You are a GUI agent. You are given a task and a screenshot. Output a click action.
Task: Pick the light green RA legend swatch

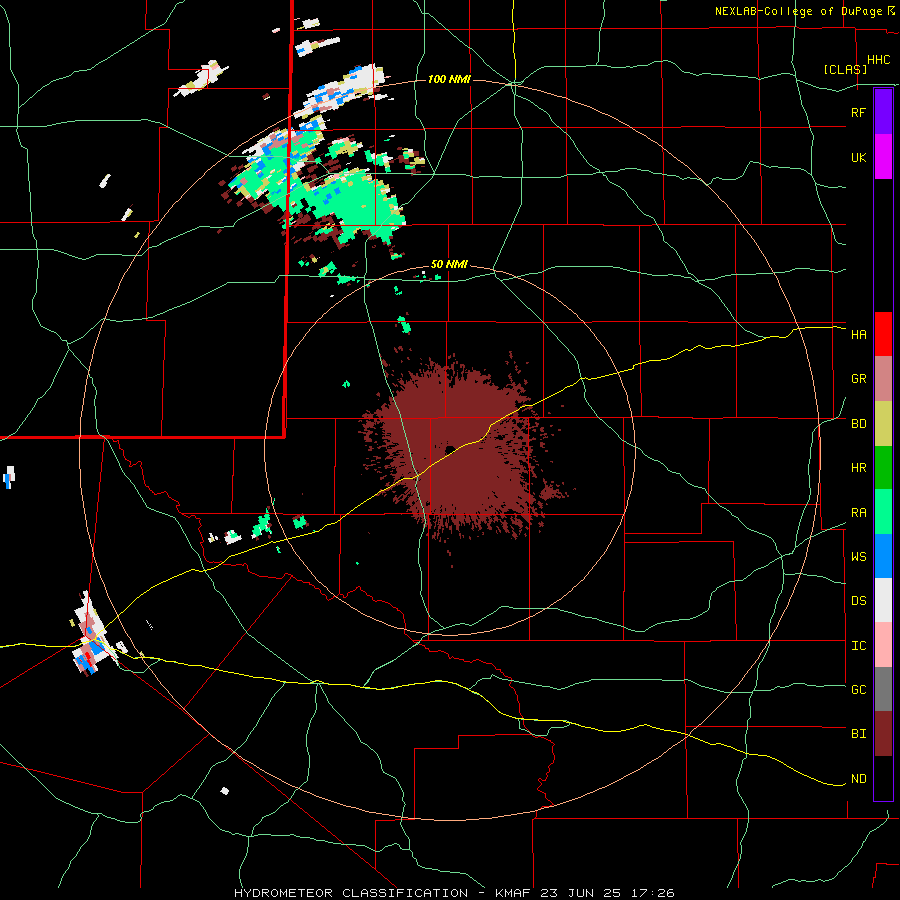pyautogui.click(x=883, y=512)
